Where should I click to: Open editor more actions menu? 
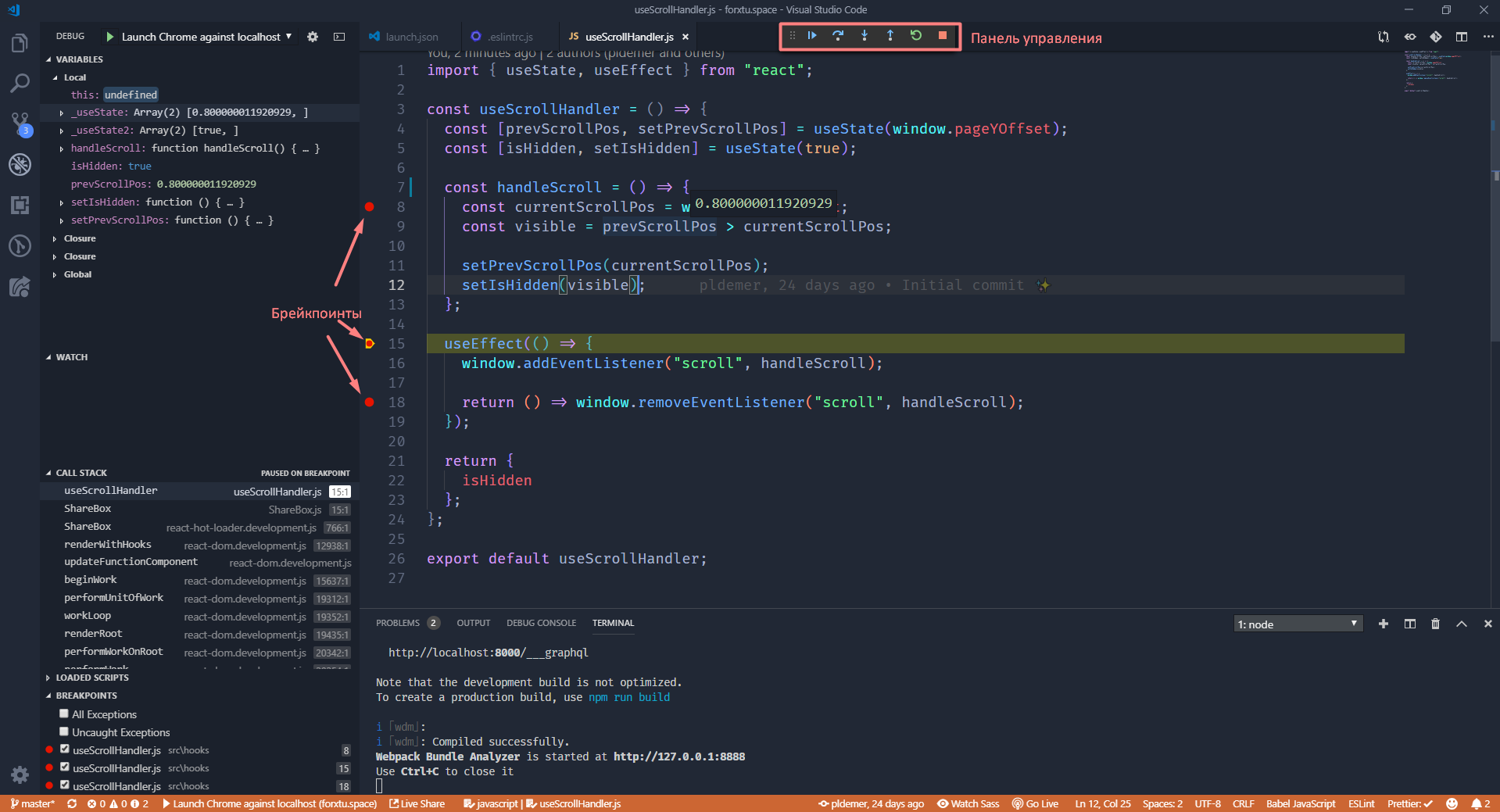[x=1487, y=37]
